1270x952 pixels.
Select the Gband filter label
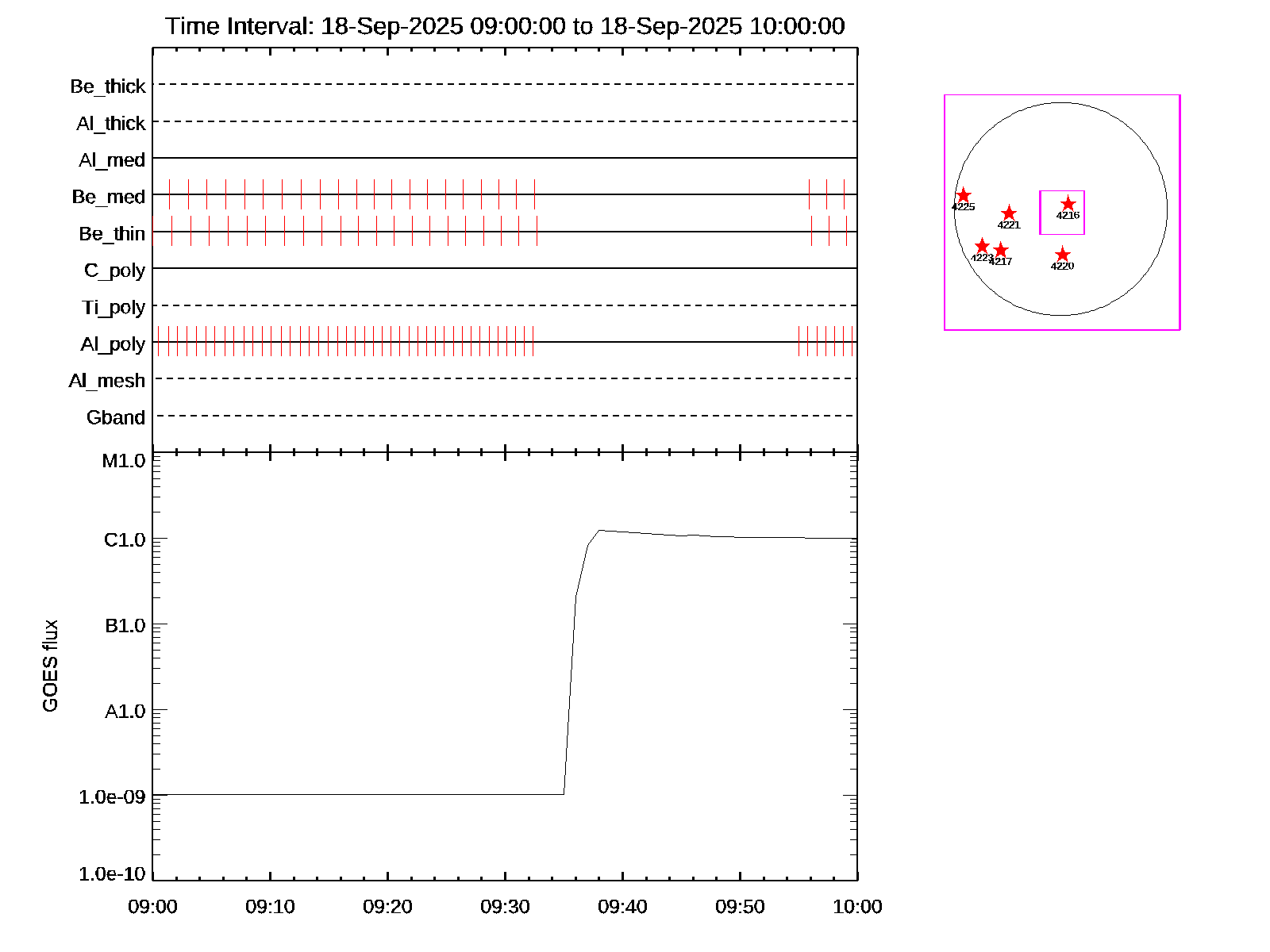(x=116, y=418)
